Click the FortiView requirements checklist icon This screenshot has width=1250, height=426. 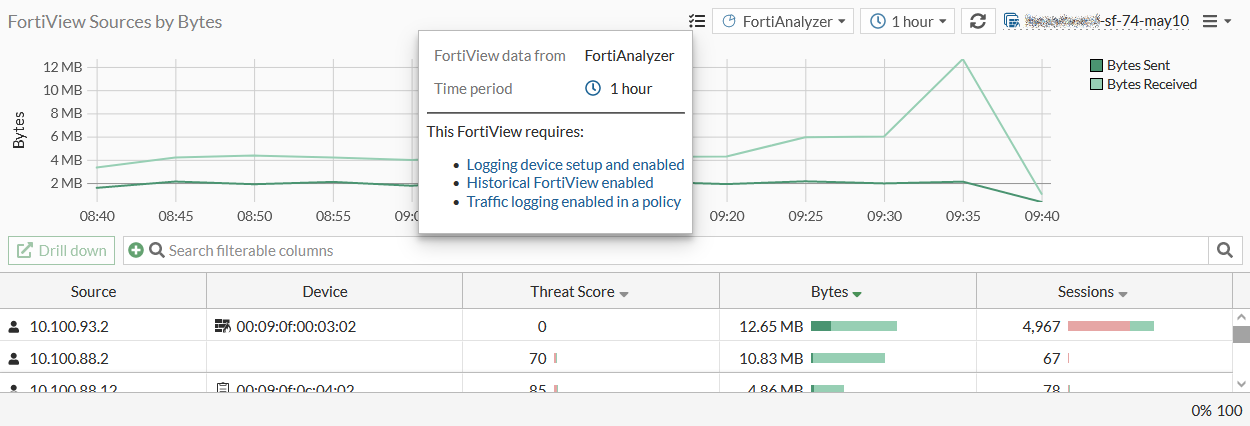point(697,21)
